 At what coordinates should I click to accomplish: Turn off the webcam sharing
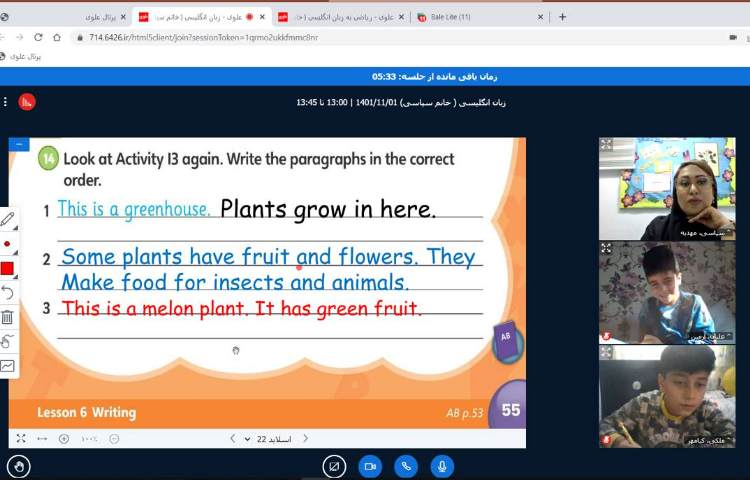click(369, 466)
